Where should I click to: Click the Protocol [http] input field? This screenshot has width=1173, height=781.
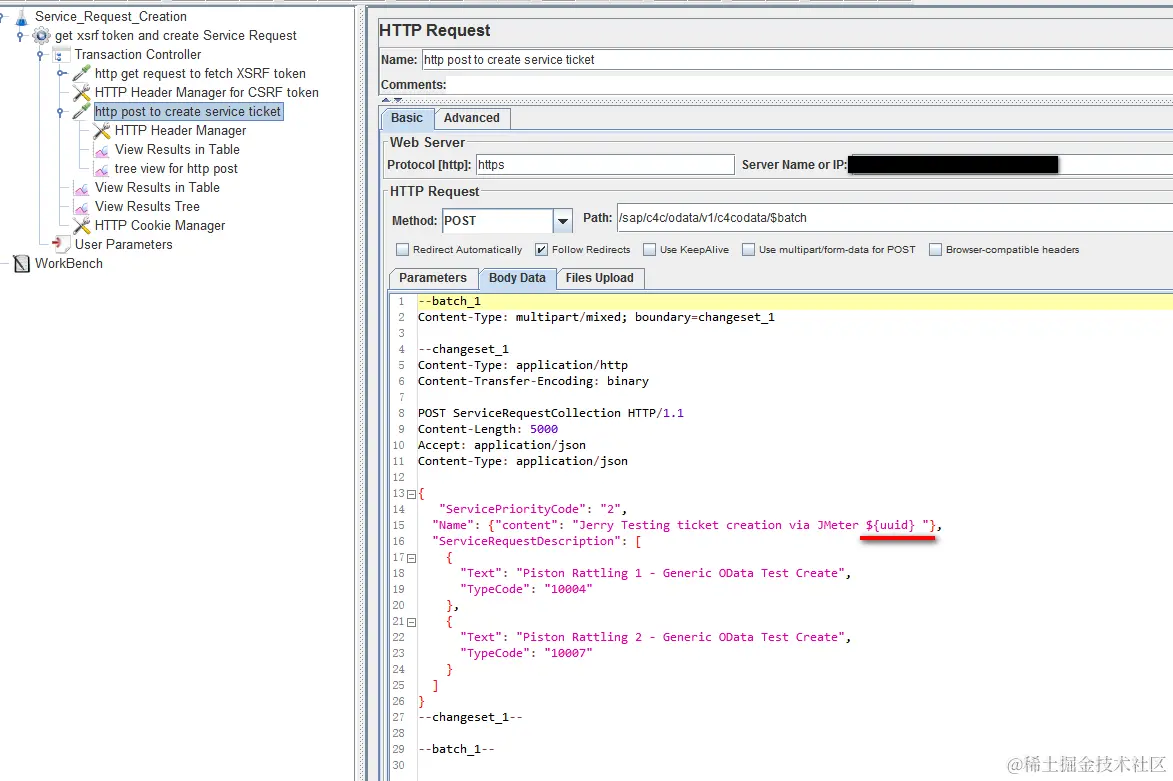click(x=605, y=165)
